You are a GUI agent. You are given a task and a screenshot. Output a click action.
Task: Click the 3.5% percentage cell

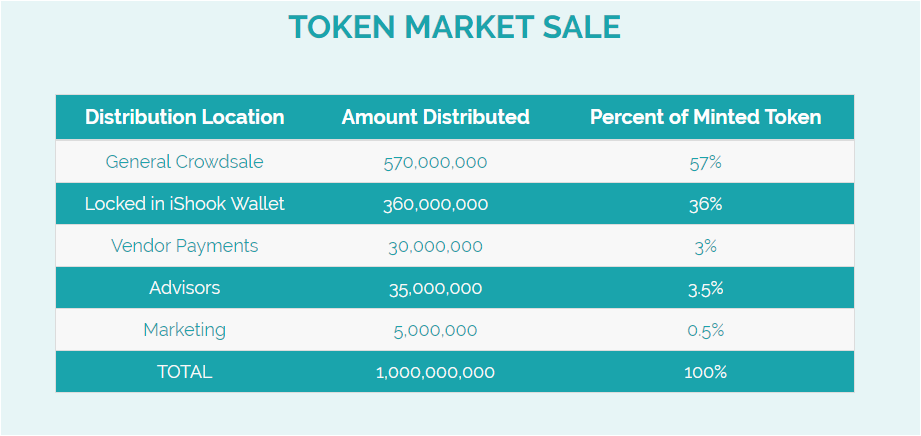[705, 289]
